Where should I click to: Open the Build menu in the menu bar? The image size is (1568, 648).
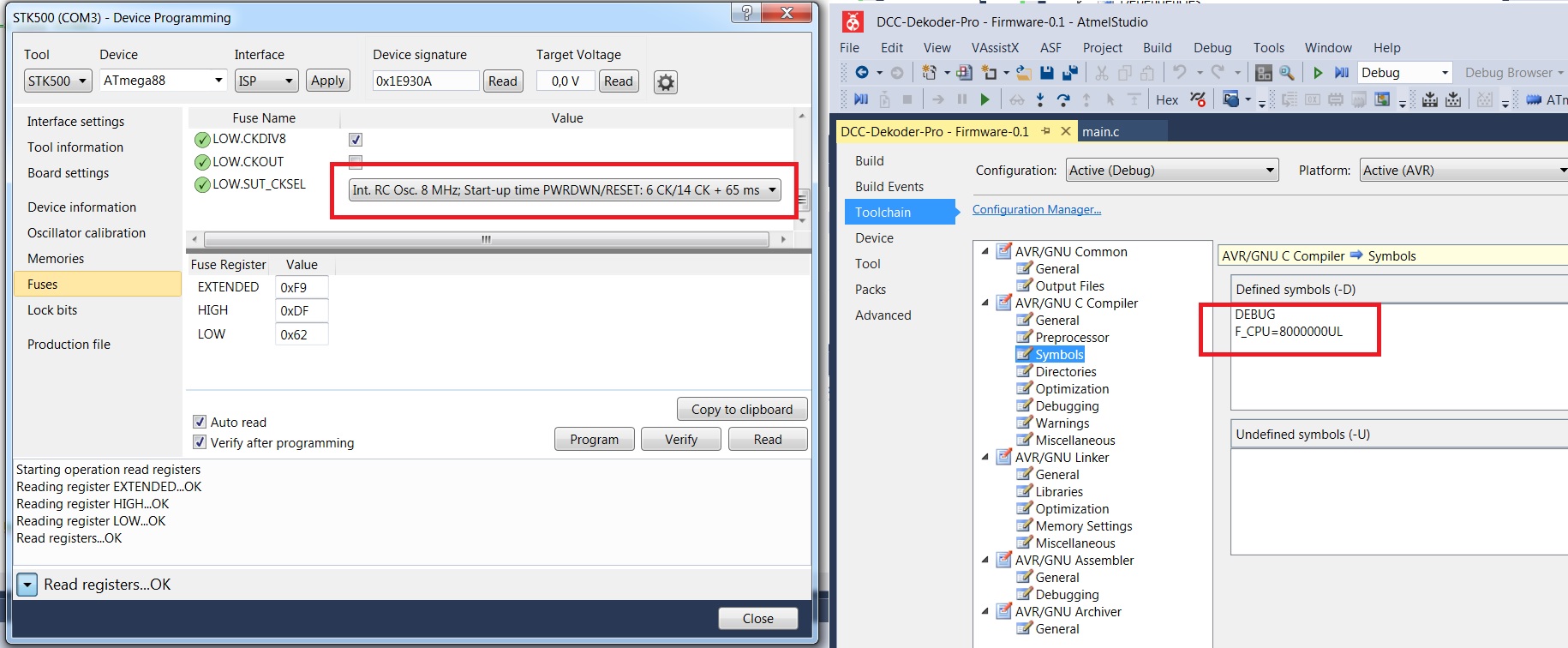[x=1157, y=48]
